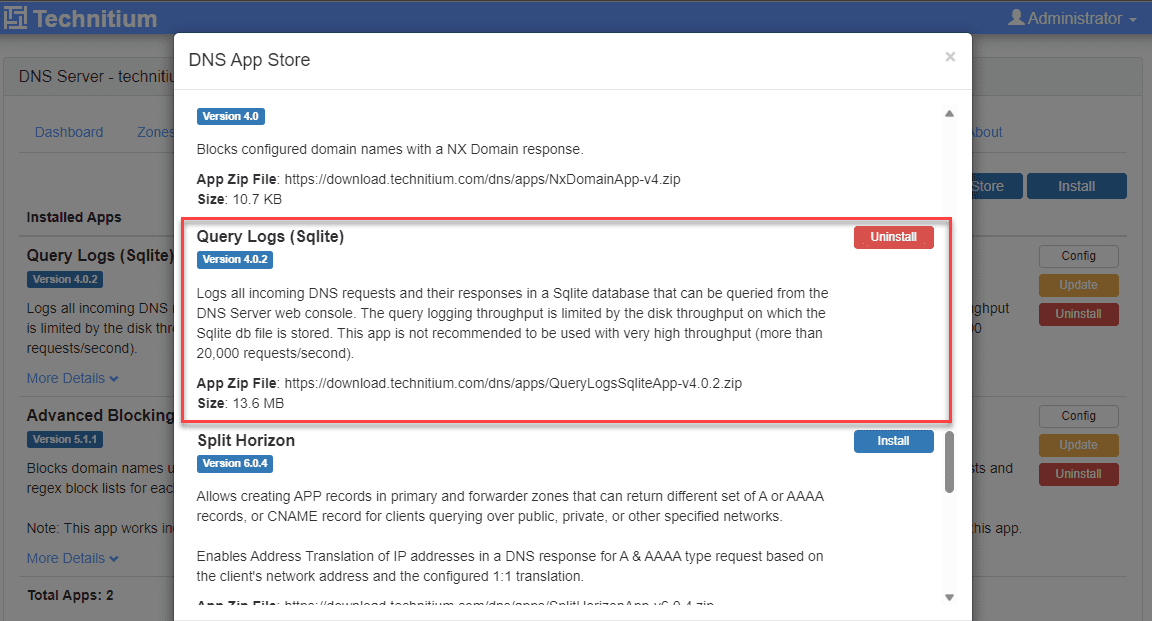Viewport: 1152px width, 621px height.
Task: Click the Query Logs (Sqlite) dialog heading
Action: (x=270, y=237)
